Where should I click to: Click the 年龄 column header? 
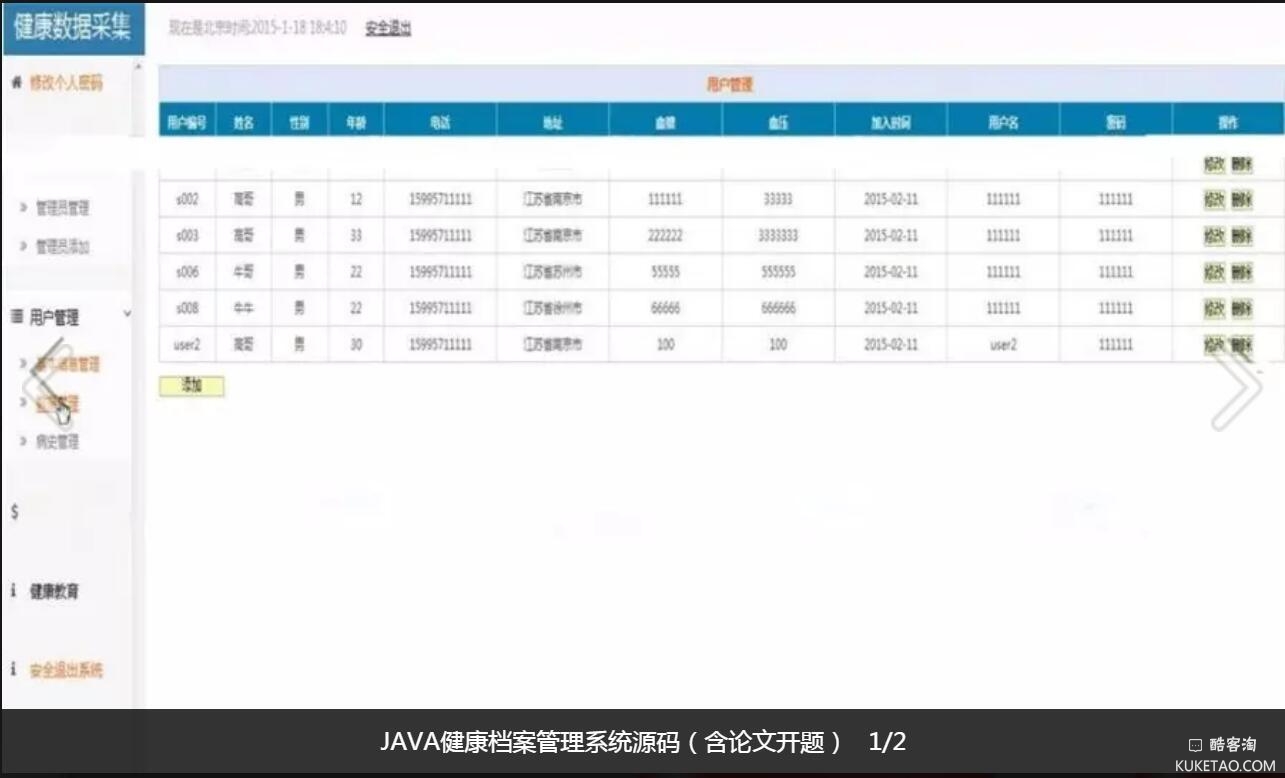coord(356,122)
